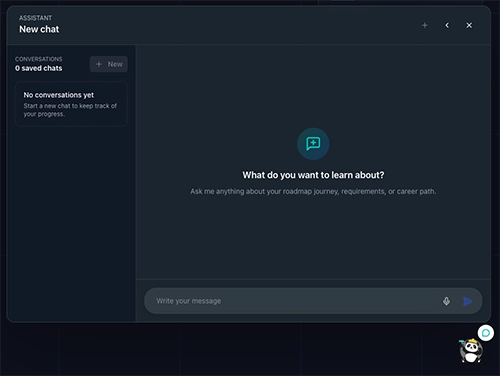Screen dimensions: 500x376
Task: Start a chat with the New button
Action: click(x=109, y=64)
